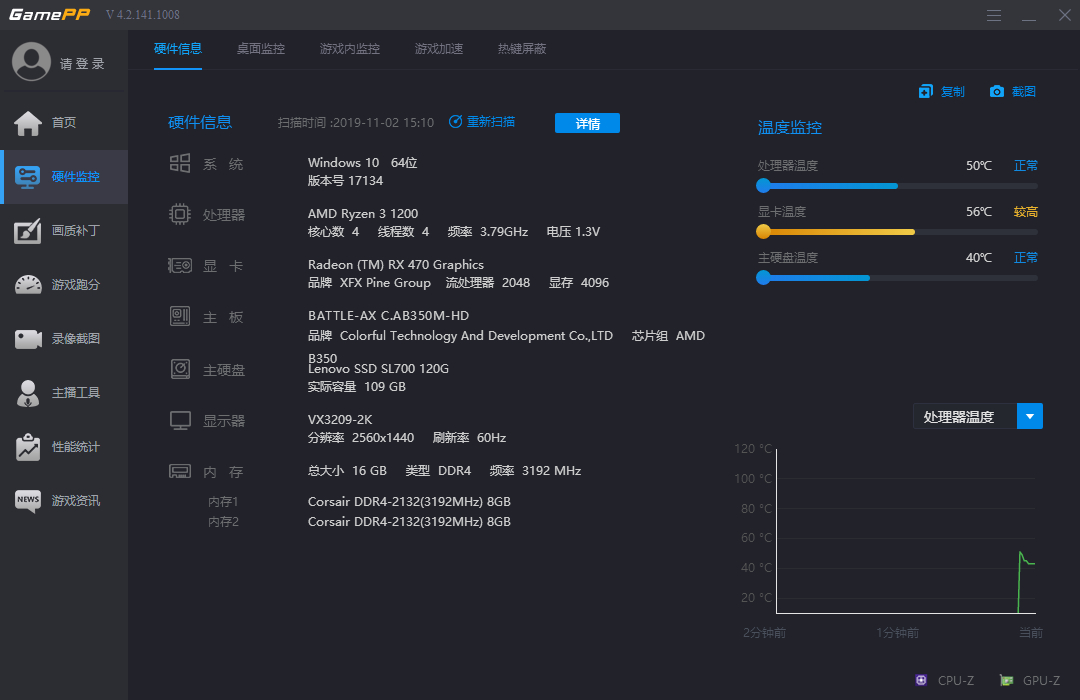Image resolution: width=1080 pixels, height=700 pixels.
Task: Click the 截图 screenshot camera icon
Action: (997, 92)
